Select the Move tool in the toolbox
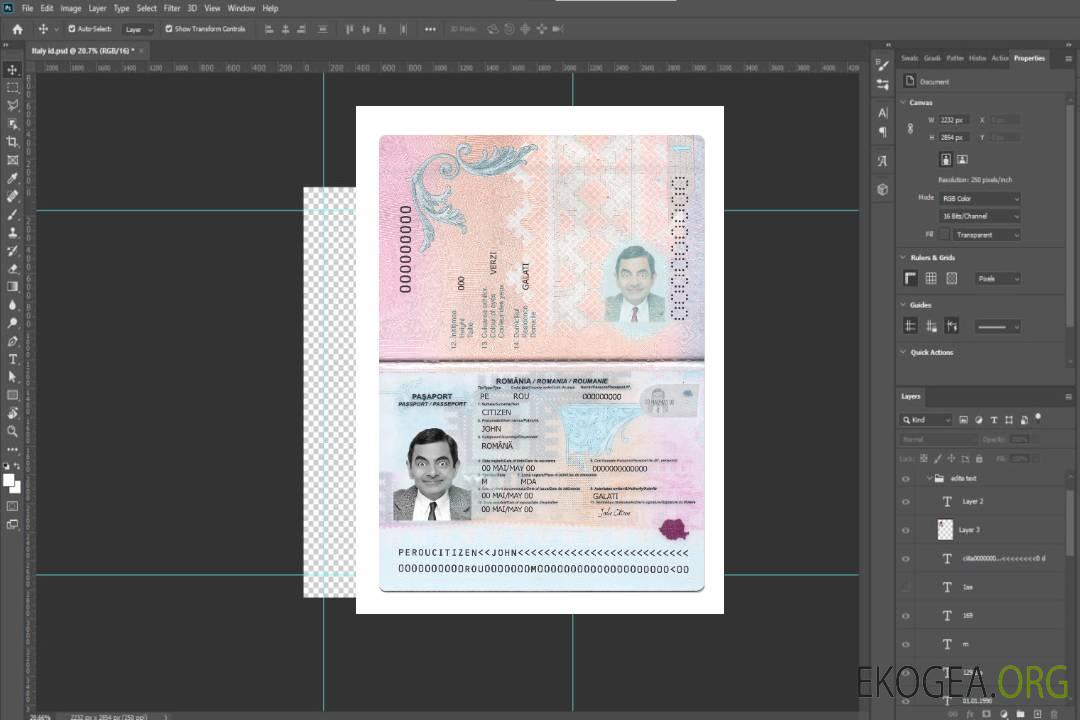Screen dimensions: 1080x720 pos(12,70)
